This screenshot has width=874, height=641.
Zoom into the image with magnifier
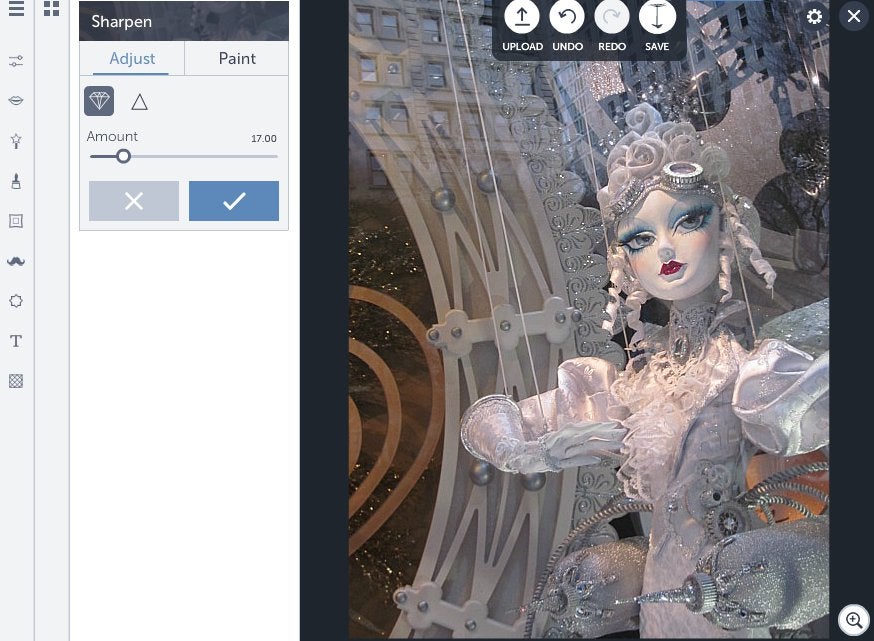854,620
